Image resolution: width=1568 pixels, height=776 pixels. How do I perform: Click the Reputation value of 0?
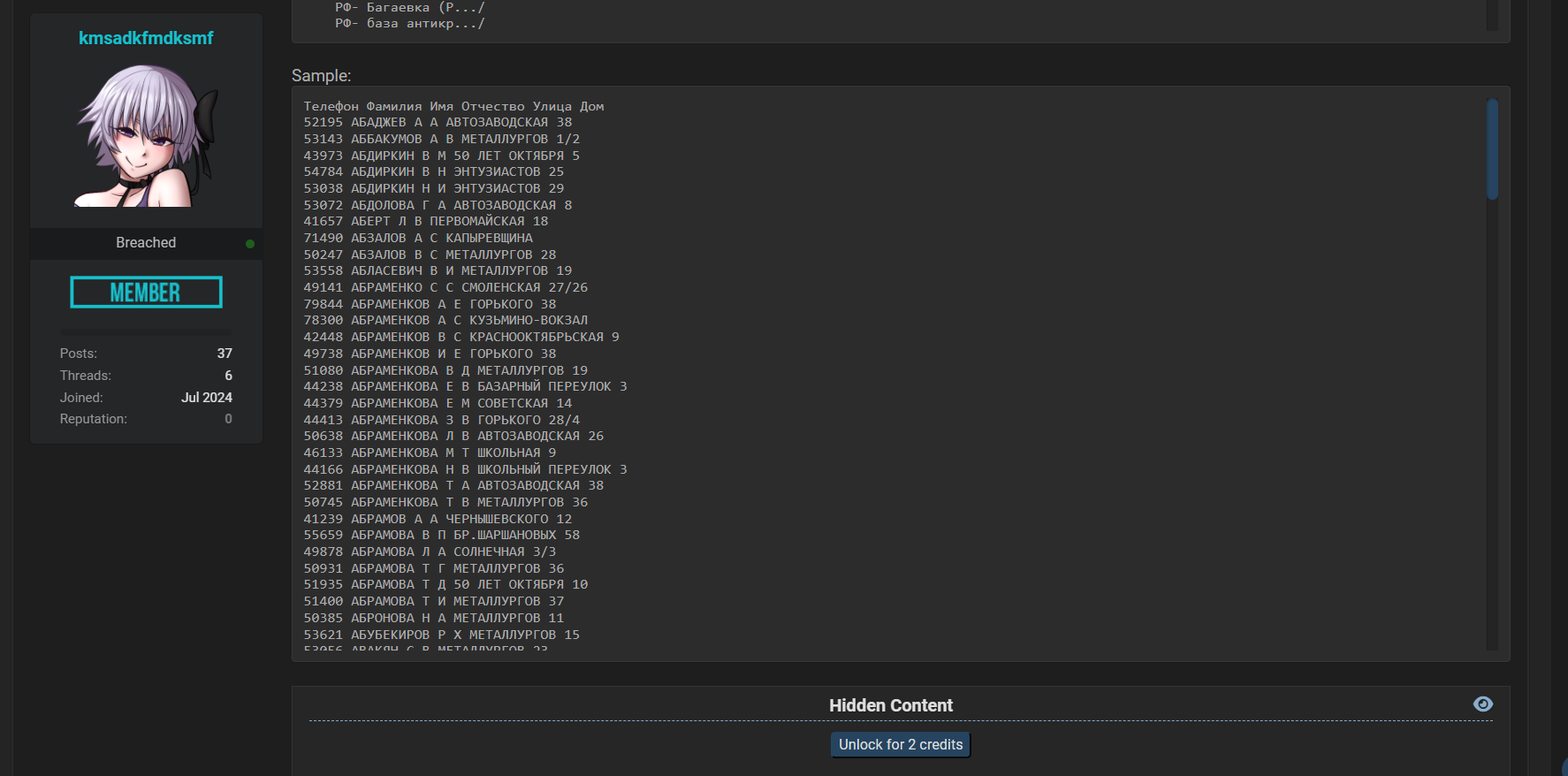click(x=228, y=419)
